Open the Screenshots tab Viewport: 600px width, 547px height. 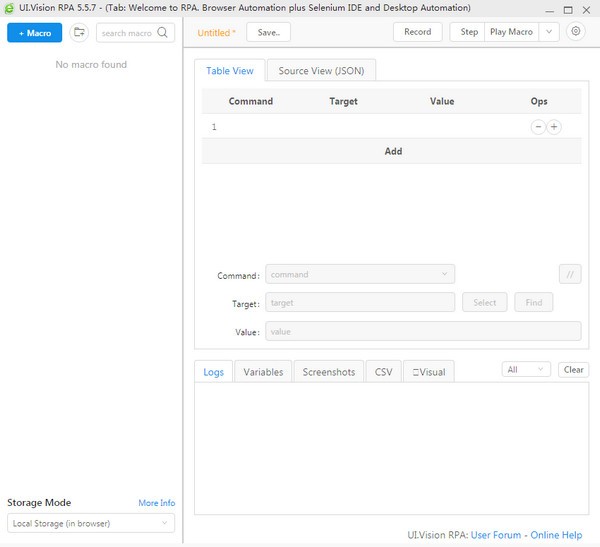tap(329, 372)
